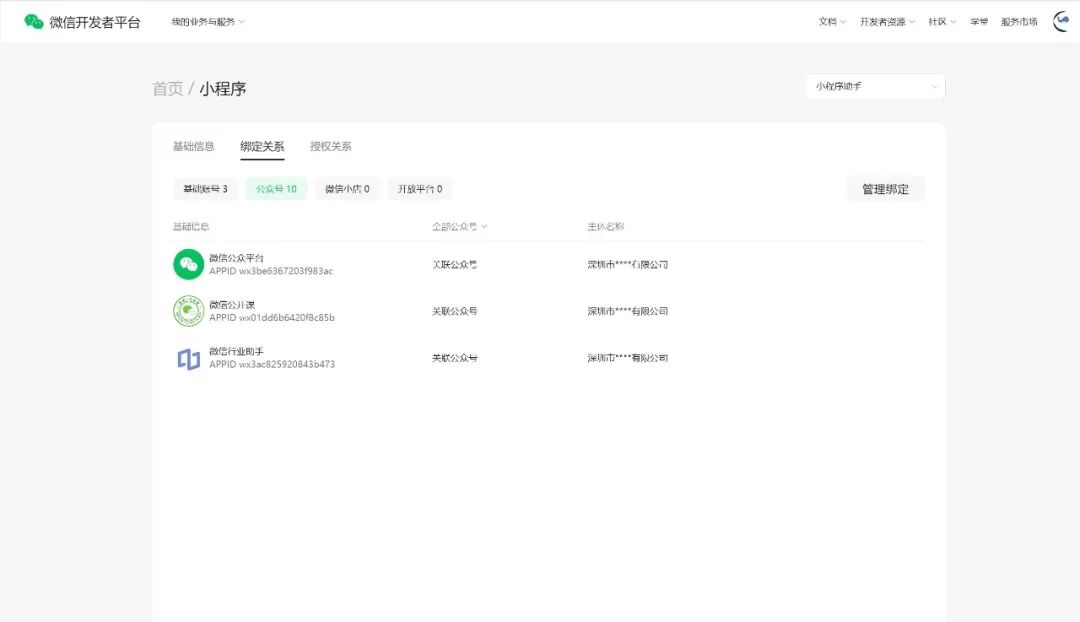Select the 绑定关系 tab
The height and width of the screenshot is (622, 1080).
262,146
